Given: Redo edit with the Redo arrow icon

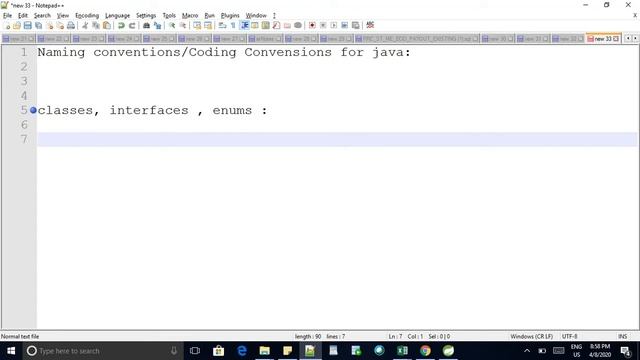Looking at the screenshot, I should click(132, 25).
